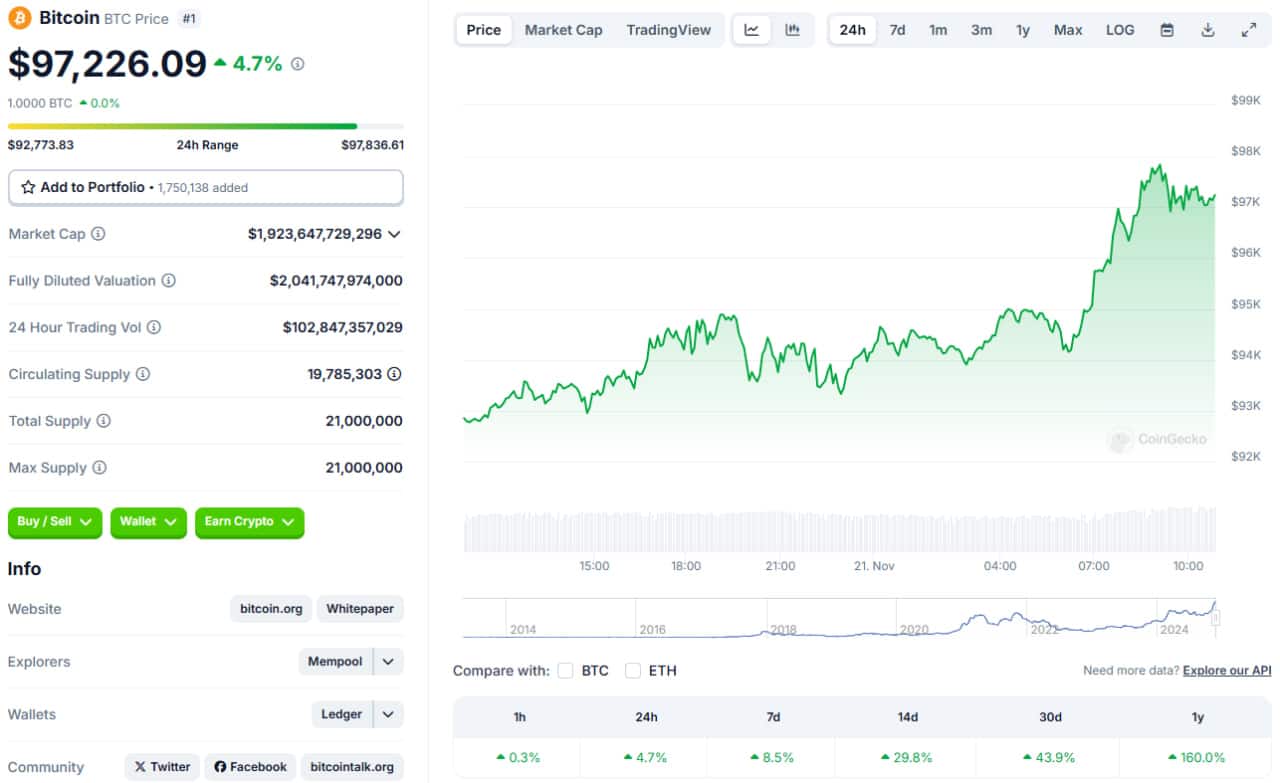Click info icon right of 19,785,303 value
Viewport: 1280px width, 783px height.
(x=395, y=374)
